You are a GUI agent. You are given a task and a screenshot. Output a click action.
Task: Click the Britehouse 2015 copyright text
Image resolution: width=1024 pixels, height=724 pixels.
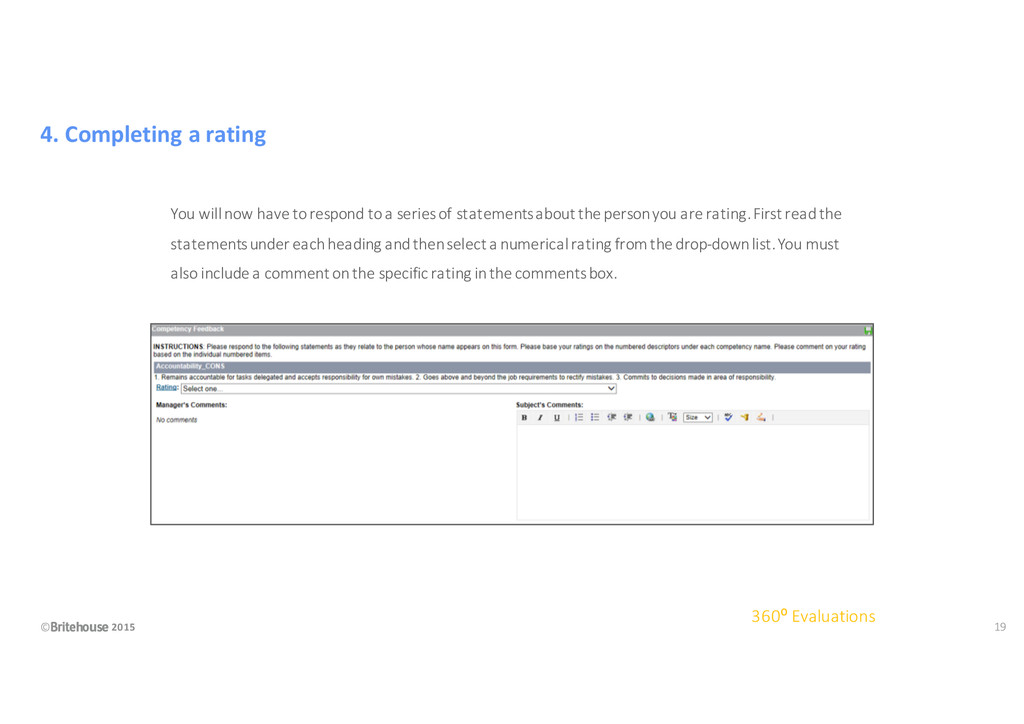[x=88, y=627]
